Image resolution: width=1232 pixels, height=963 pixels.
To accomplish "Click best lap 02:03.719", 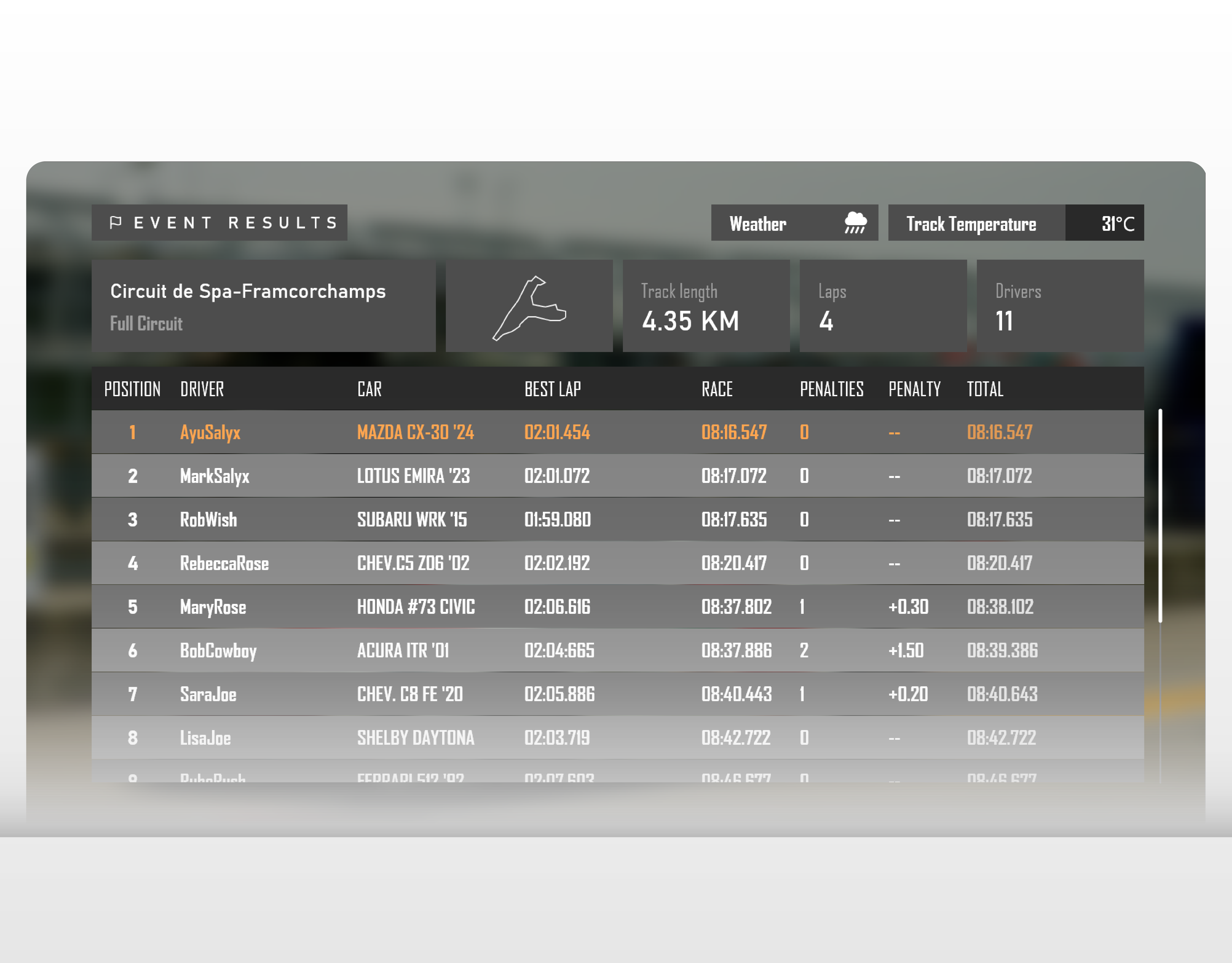I will [x=557, y=737].
